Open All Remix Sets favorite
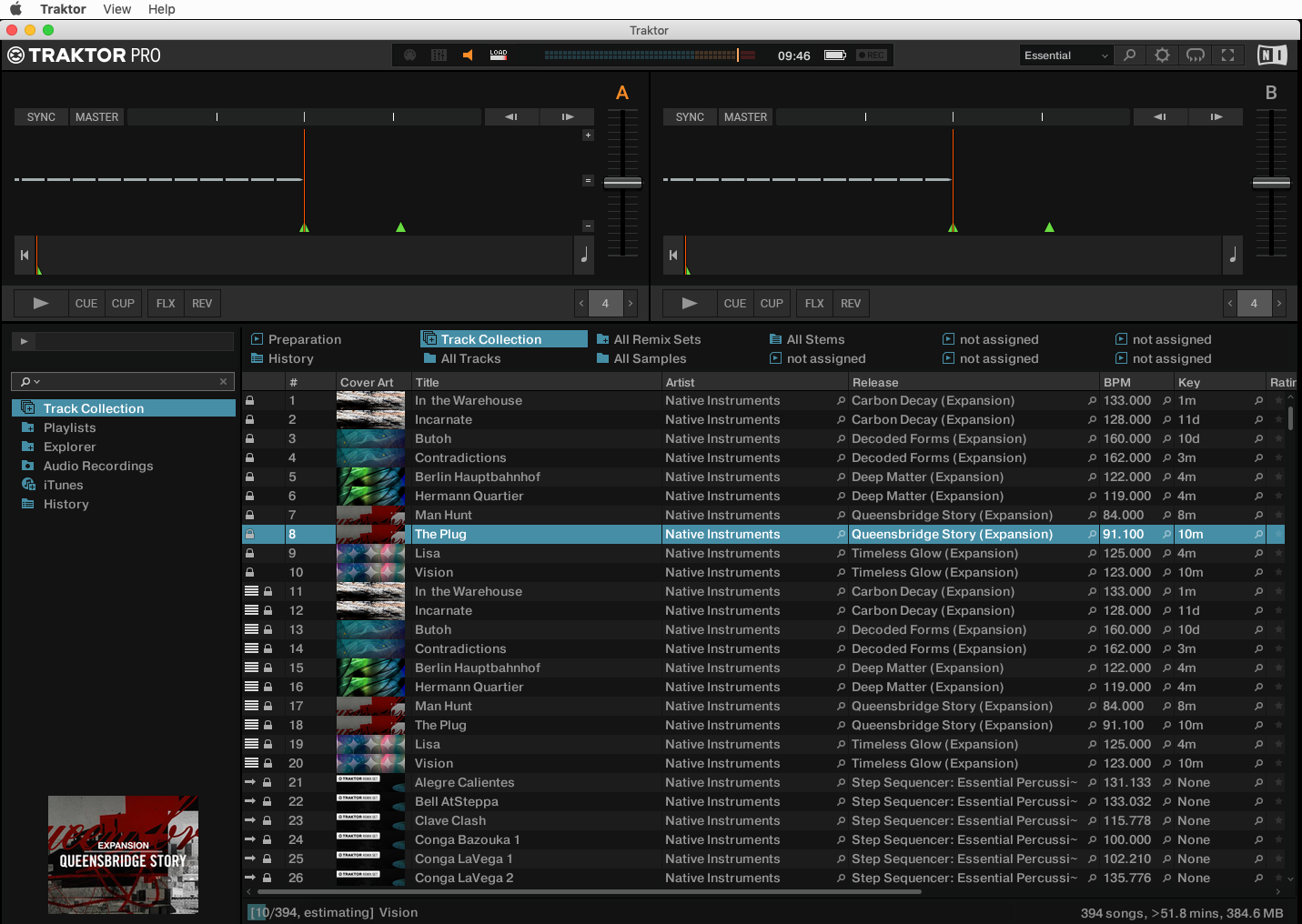 [x=649, y=339]
